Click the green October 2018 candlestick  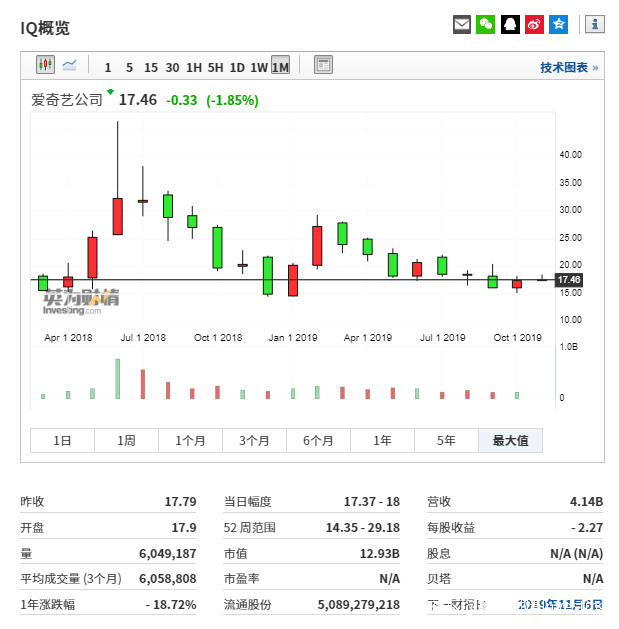click(217, 248)
